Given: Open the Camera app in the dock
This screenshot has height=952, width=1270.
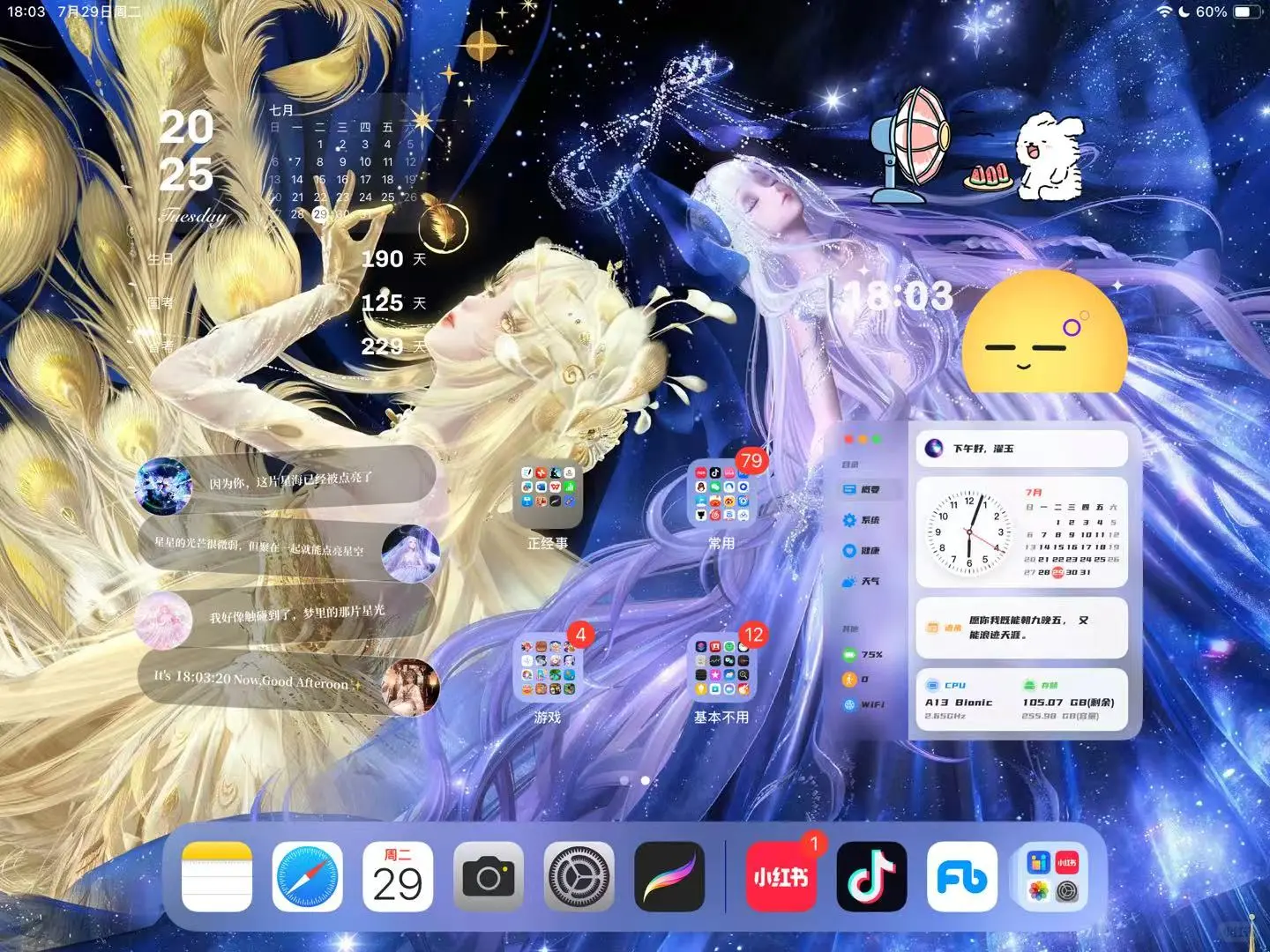Looking at the screenshot, I should (x=489, y=876).
